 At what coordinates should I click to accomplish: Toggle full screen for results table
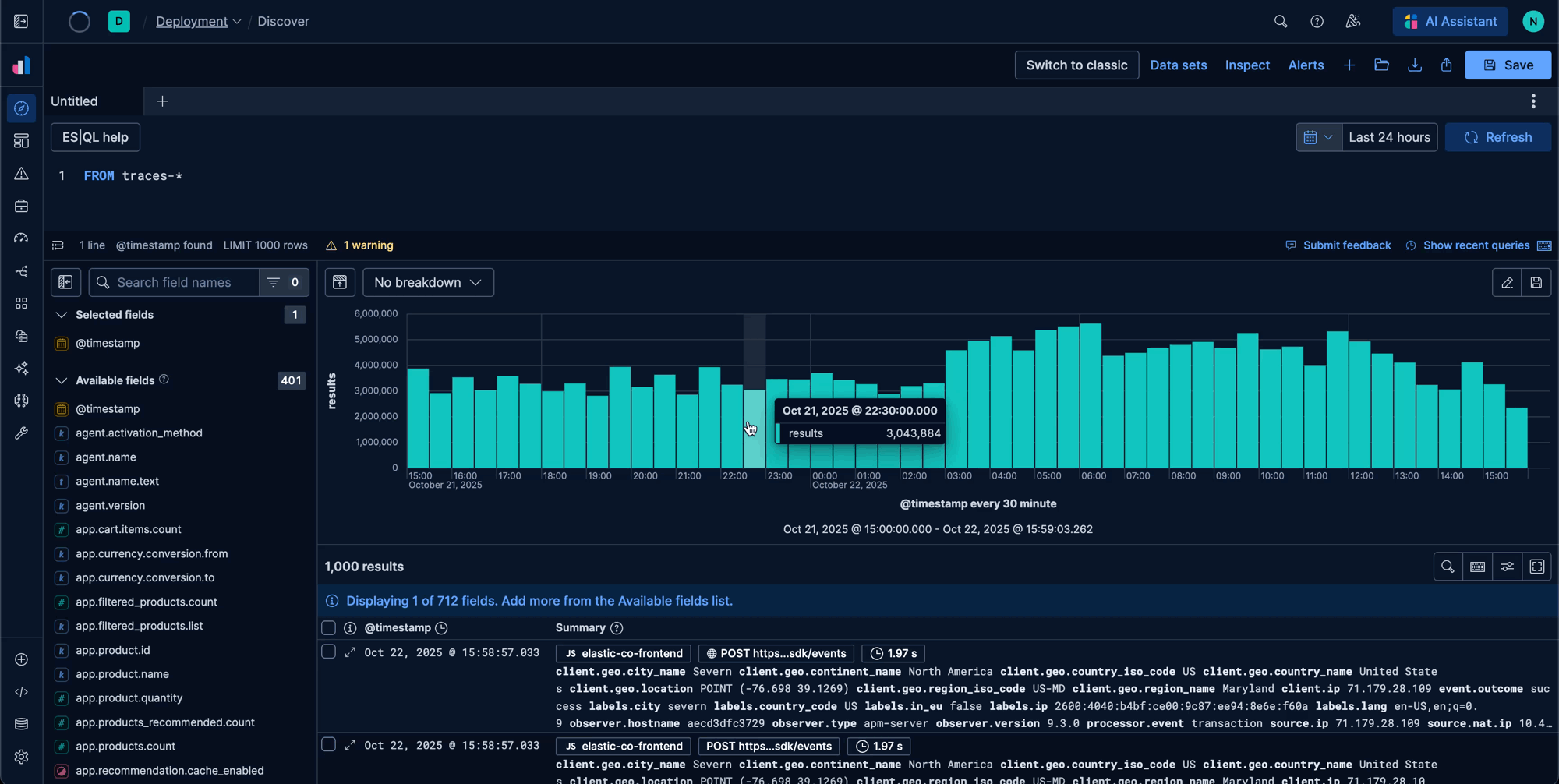pyautogui.click(x=1536, y=567)
